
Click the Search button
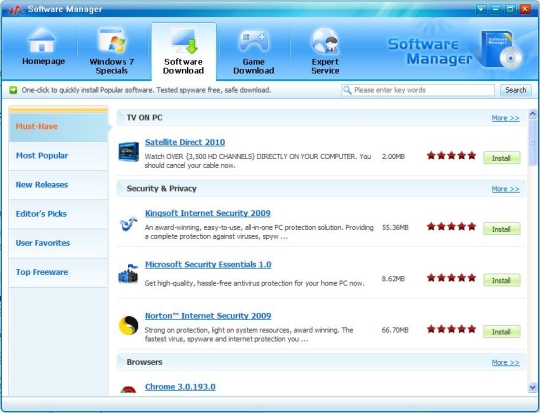tap(516, 90)
